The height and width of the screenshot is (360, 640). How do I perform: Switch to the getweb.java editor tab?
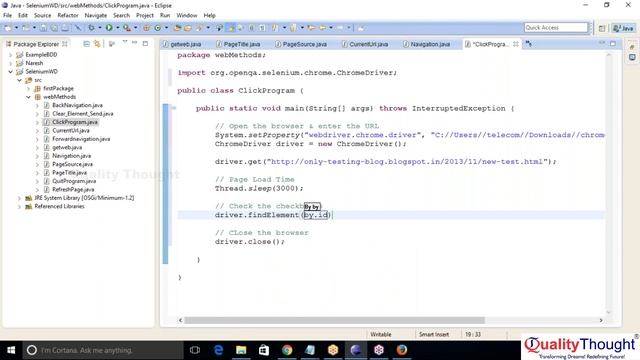point(182,44)
